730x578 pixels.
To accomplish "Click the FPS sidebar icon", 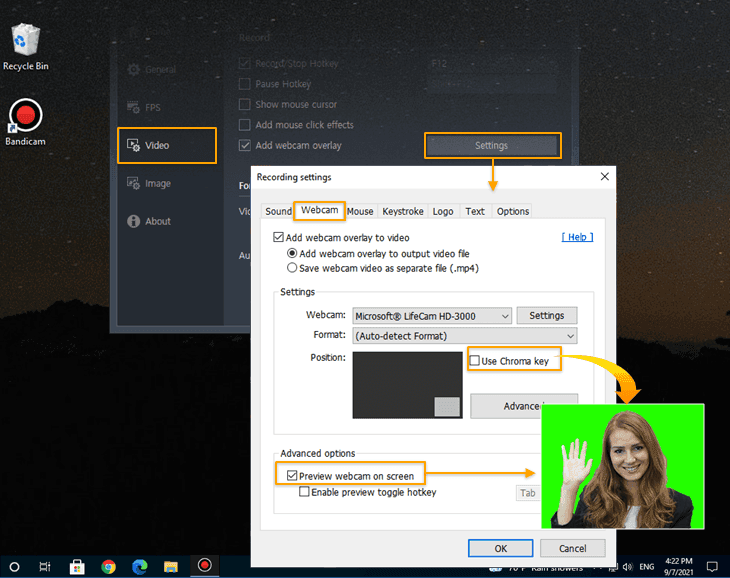I will (134, 108).
